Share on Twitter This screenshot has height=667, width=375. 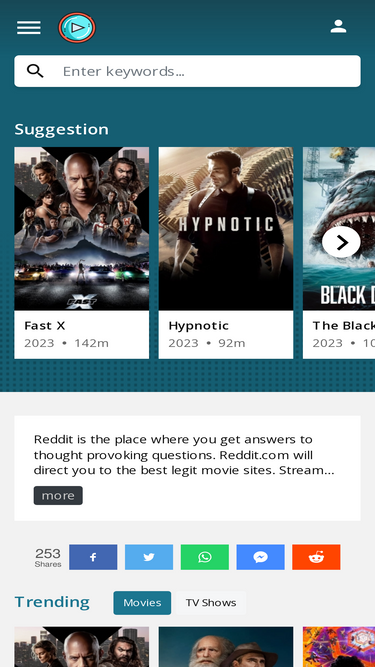pyautogui.click(x=149, y=557)
